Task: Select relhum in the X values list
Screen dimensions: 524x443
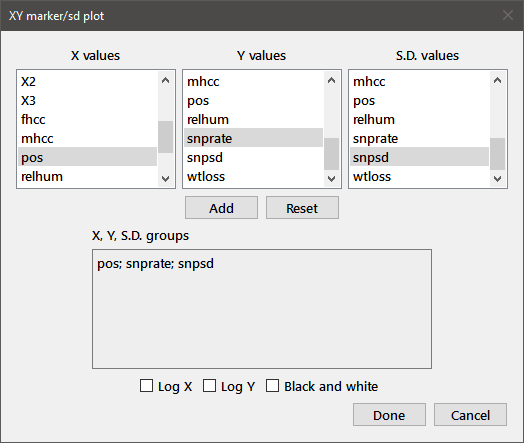Action: pos(88,176)
